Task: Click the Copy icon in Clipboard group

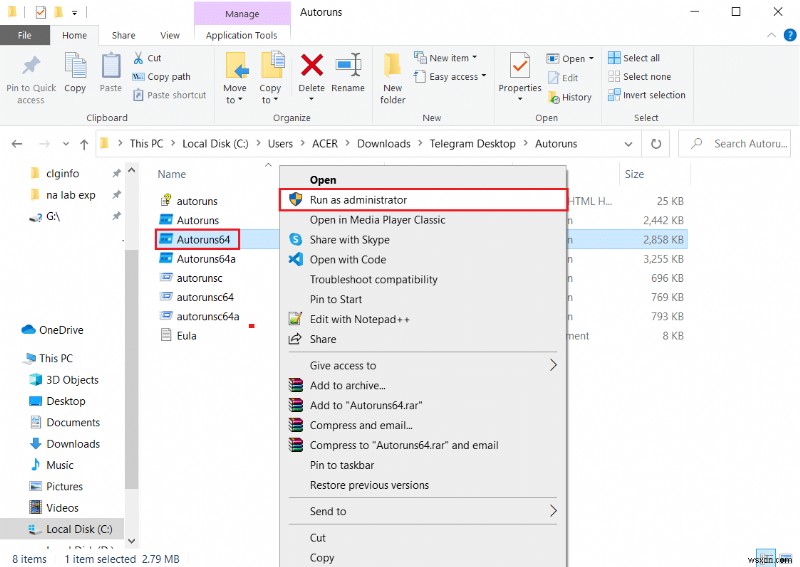Action: (x=76, y=66)
